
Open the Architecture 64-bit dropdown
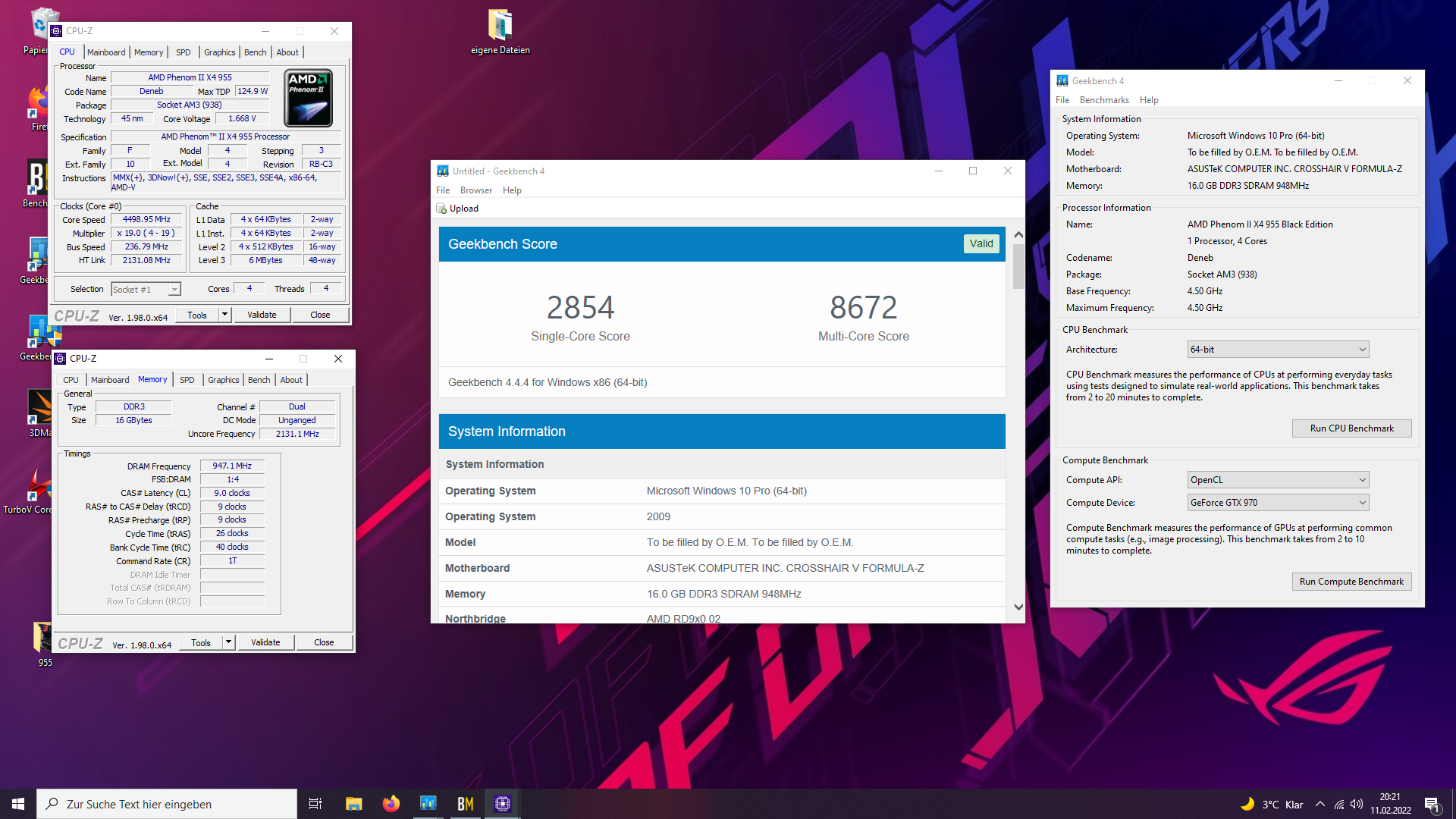pos(1278,350)
